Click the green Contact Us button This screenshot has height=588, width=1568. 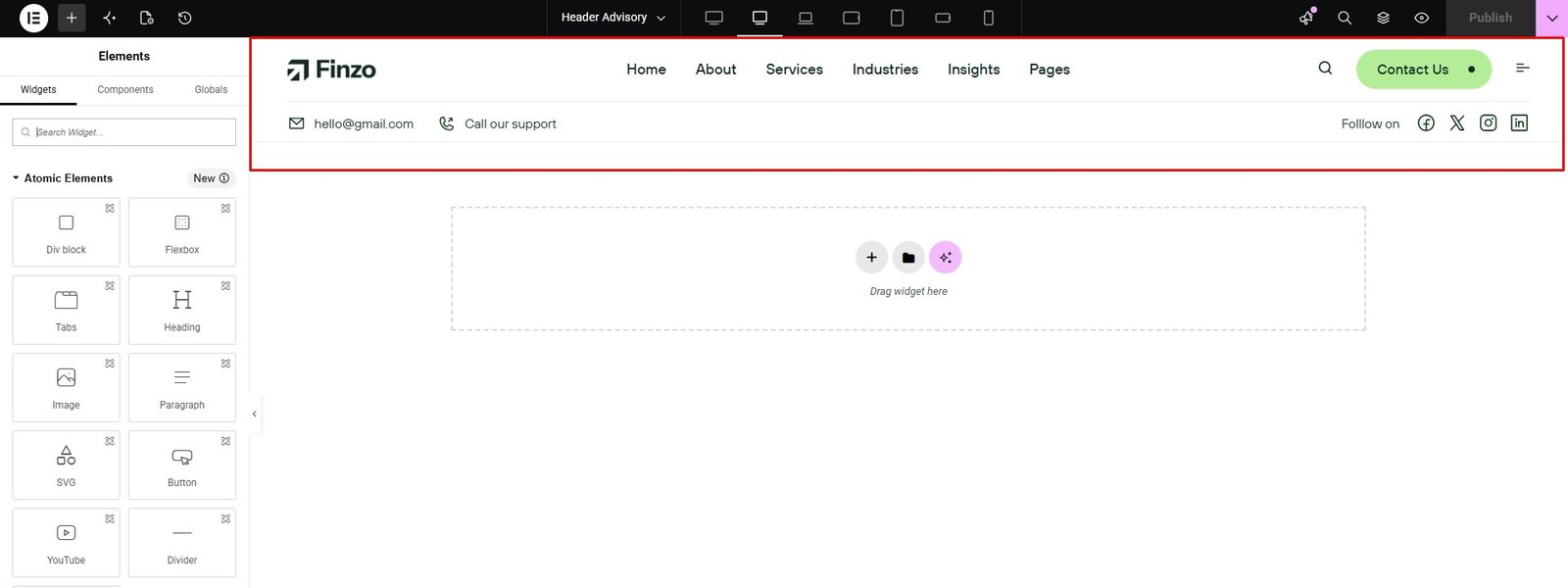1423,70
